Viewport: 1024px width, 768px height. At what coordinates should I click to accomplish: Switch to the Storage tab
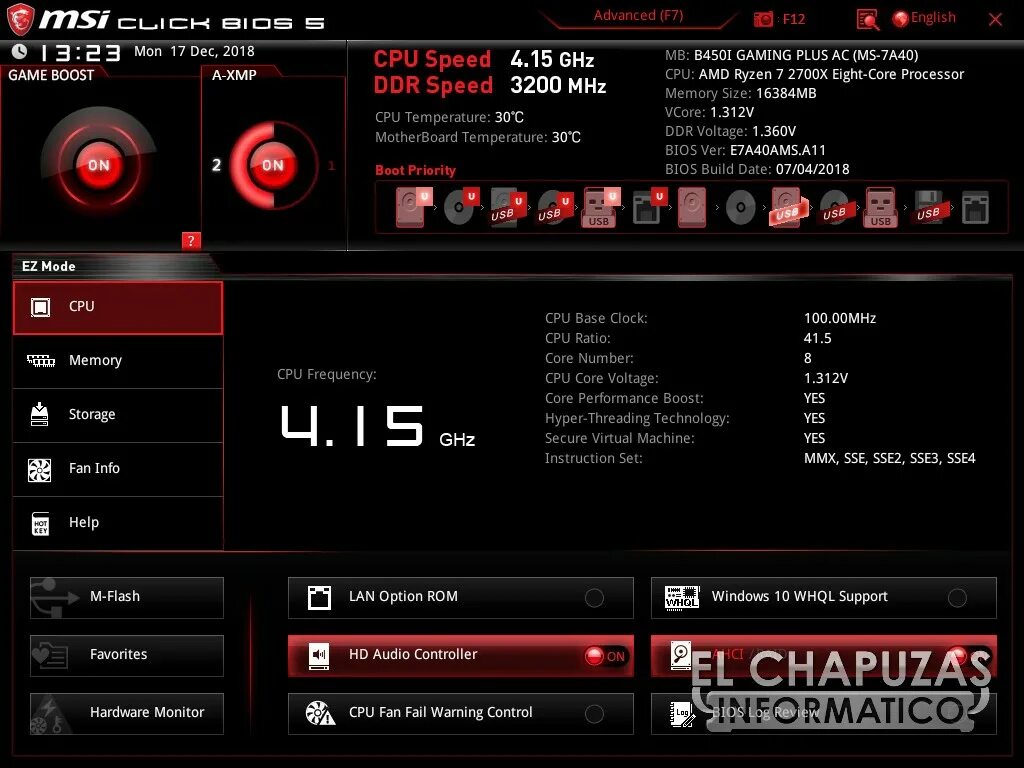coord(118,415)
